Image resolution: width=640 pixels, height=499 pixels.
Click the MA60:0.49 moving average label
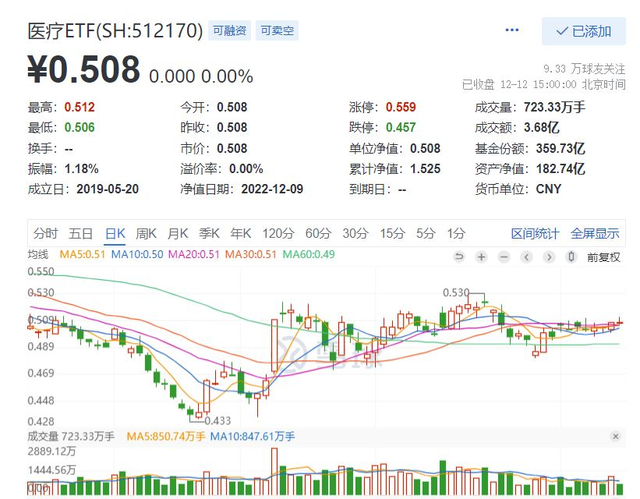309,255
